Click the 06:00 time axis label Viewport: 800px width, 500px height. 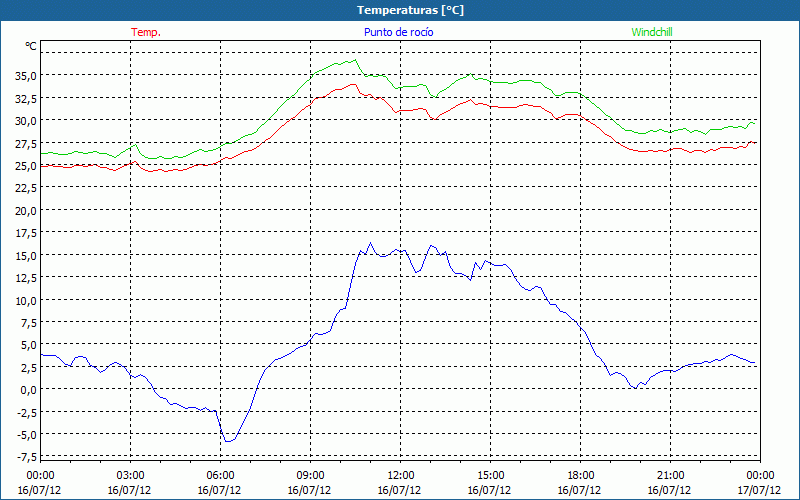[x=220, y=476]
